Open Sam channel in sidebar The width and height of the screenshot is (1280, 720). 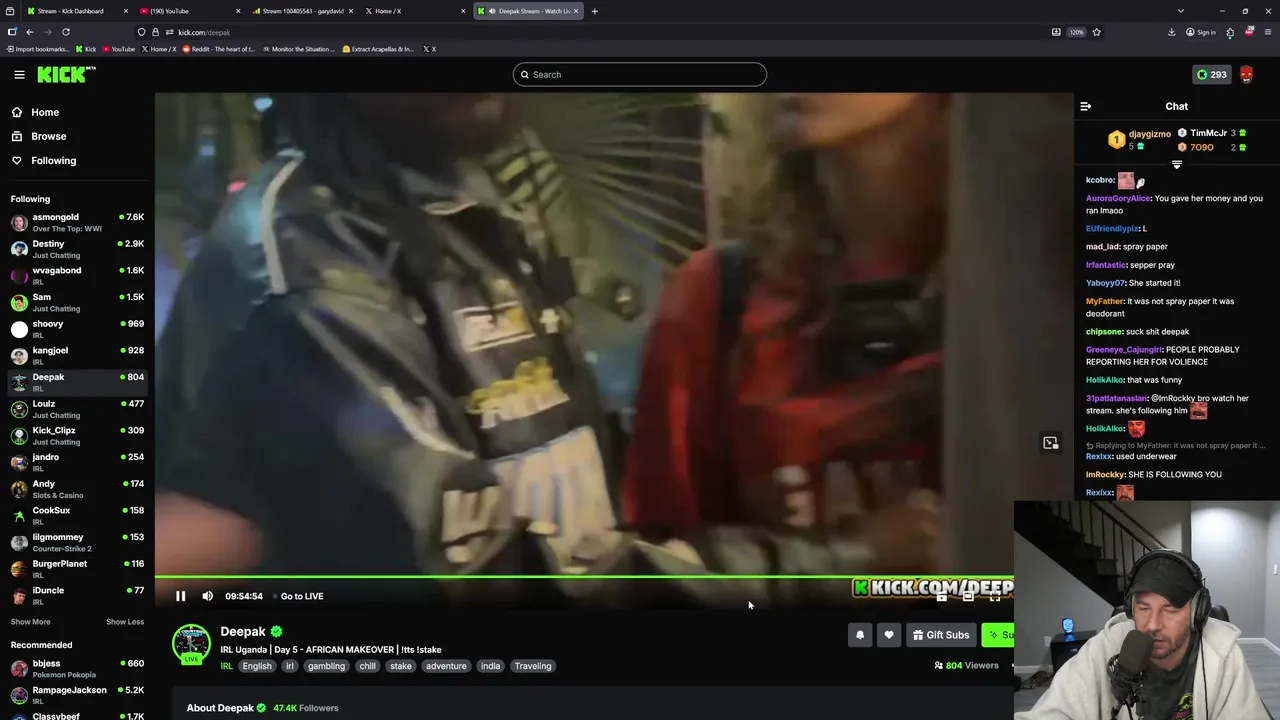pos(77,302)
